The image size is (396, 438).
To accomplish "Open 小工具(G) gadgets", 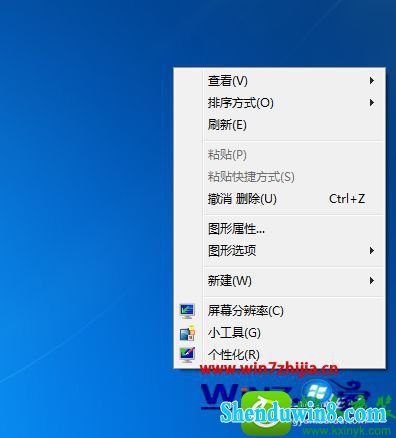I will click(279, 333).
